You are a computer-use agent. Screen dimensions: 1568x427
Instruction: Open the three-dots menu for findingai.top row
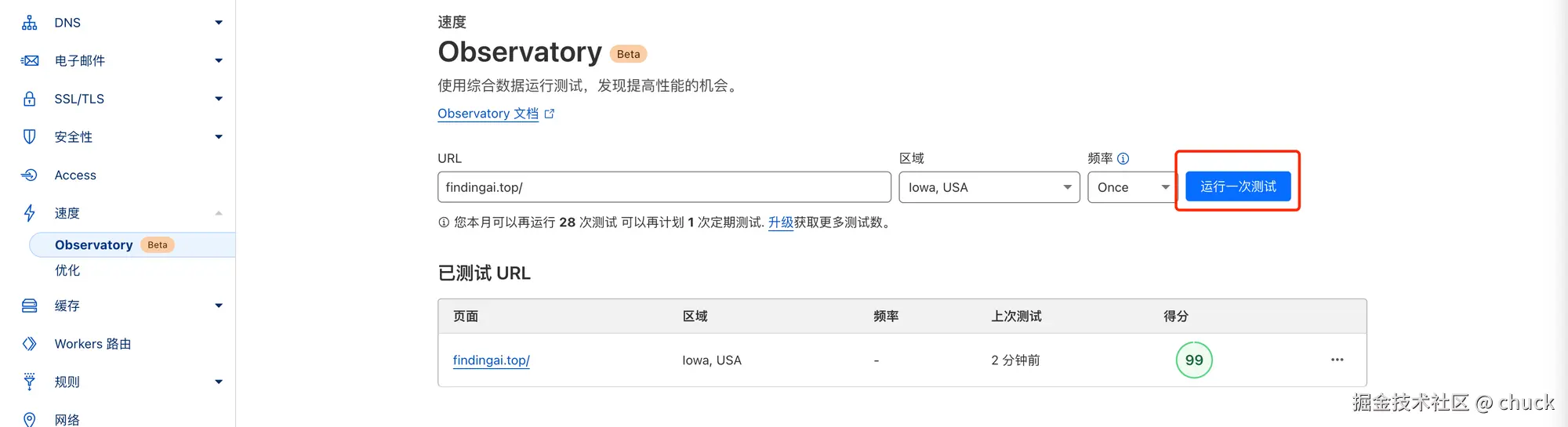pyautogui.click(x=1337, y=360)
